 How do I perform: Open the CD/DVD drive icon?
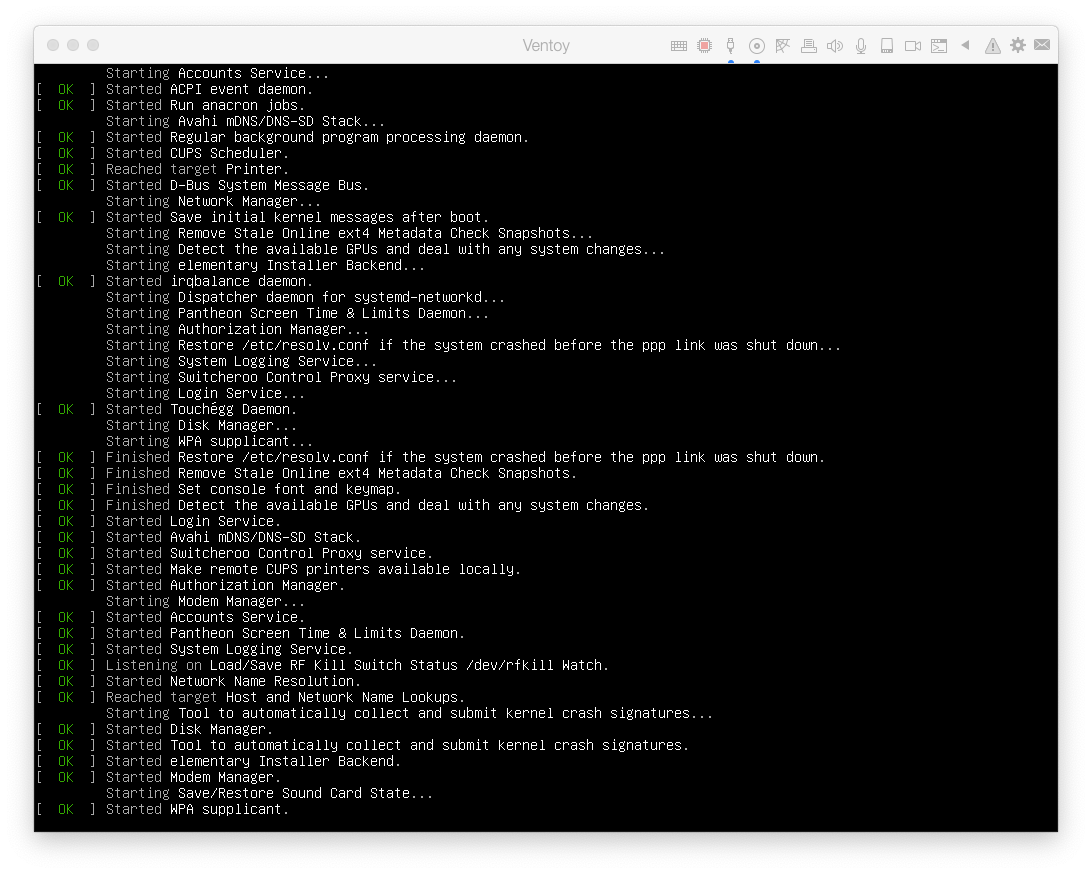coord(757,46)
